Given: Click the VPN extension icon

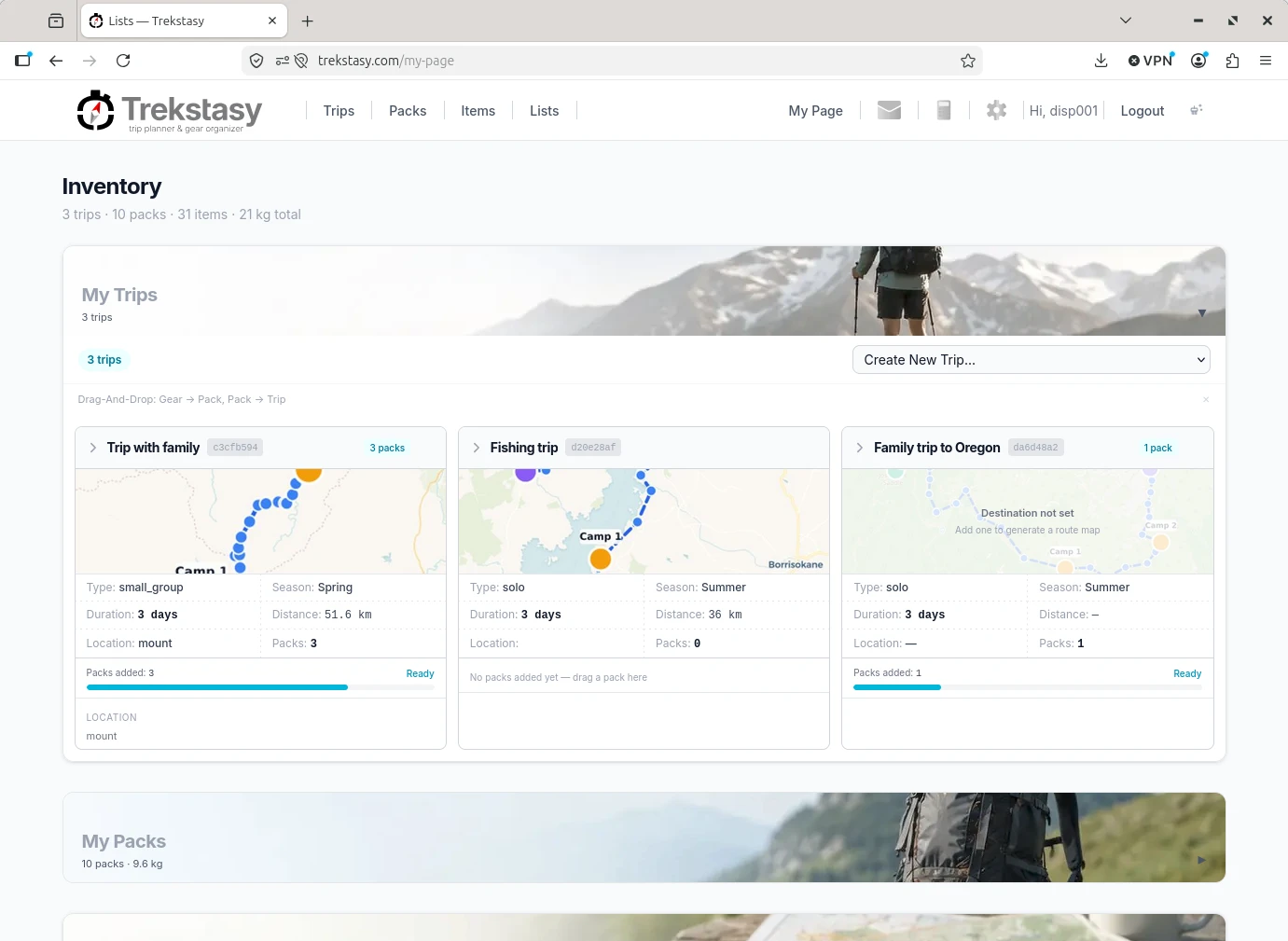Looking at the screenshot, I should (x=1151, y=61).
